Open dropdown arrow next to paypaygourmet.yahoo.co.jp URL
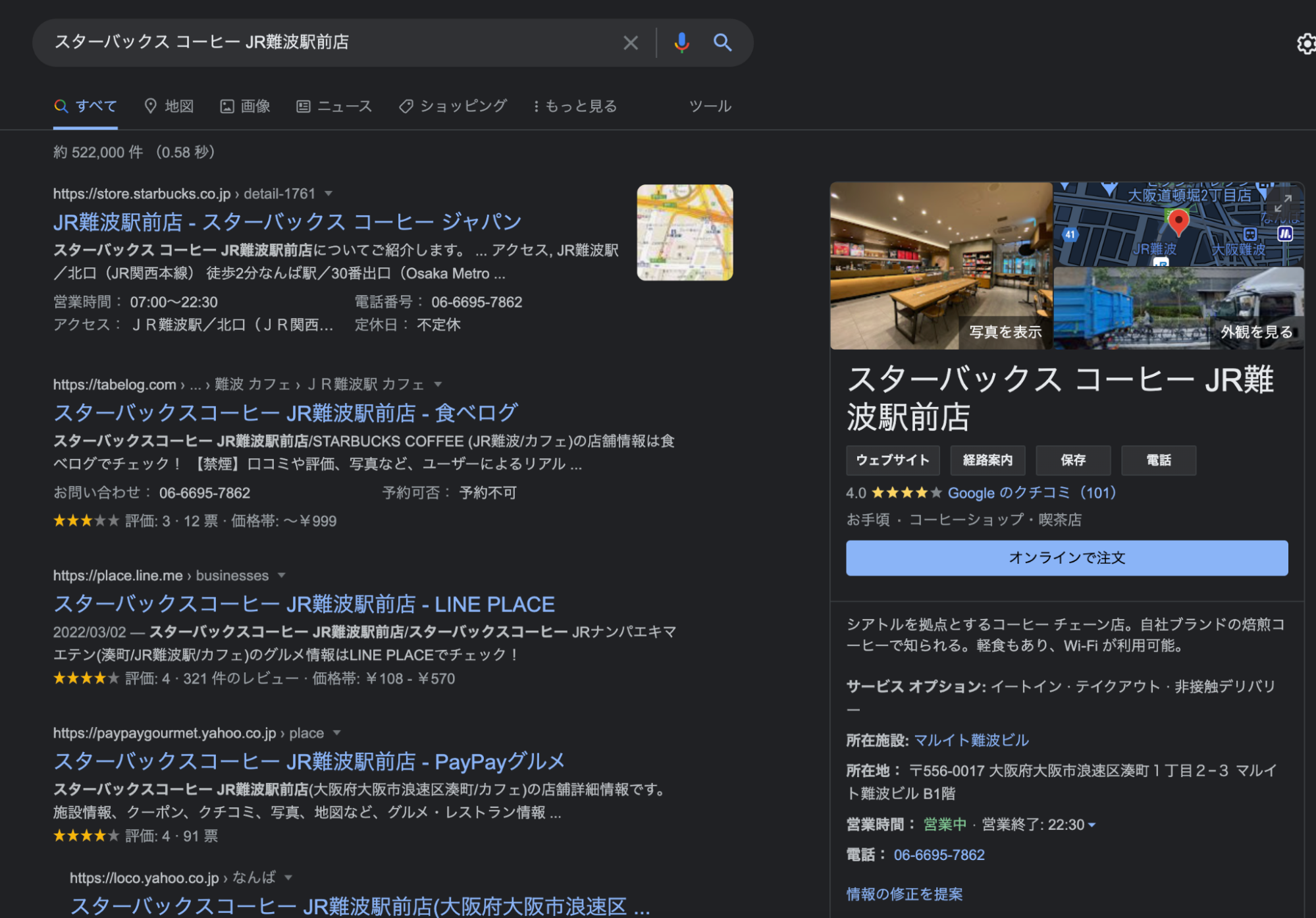The width and height of the screenshot is (1316, 918). point(337,733)
